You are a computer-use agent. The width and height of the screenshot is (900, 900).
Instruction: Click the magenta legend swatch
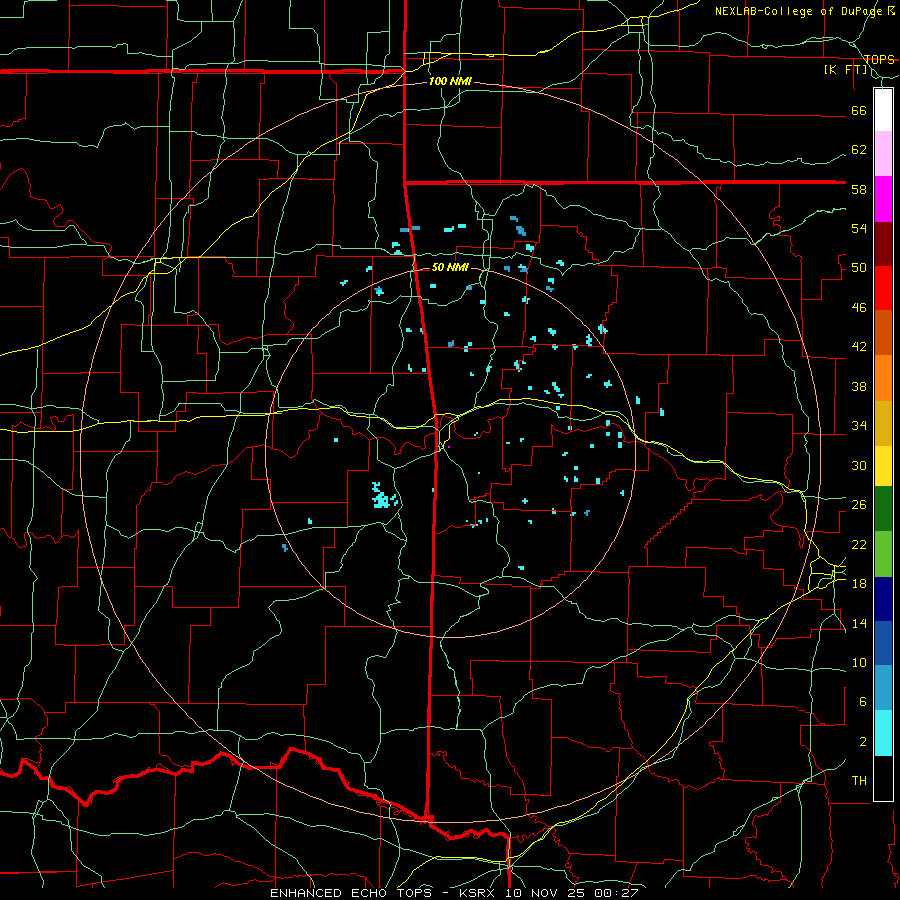[883, 199]
